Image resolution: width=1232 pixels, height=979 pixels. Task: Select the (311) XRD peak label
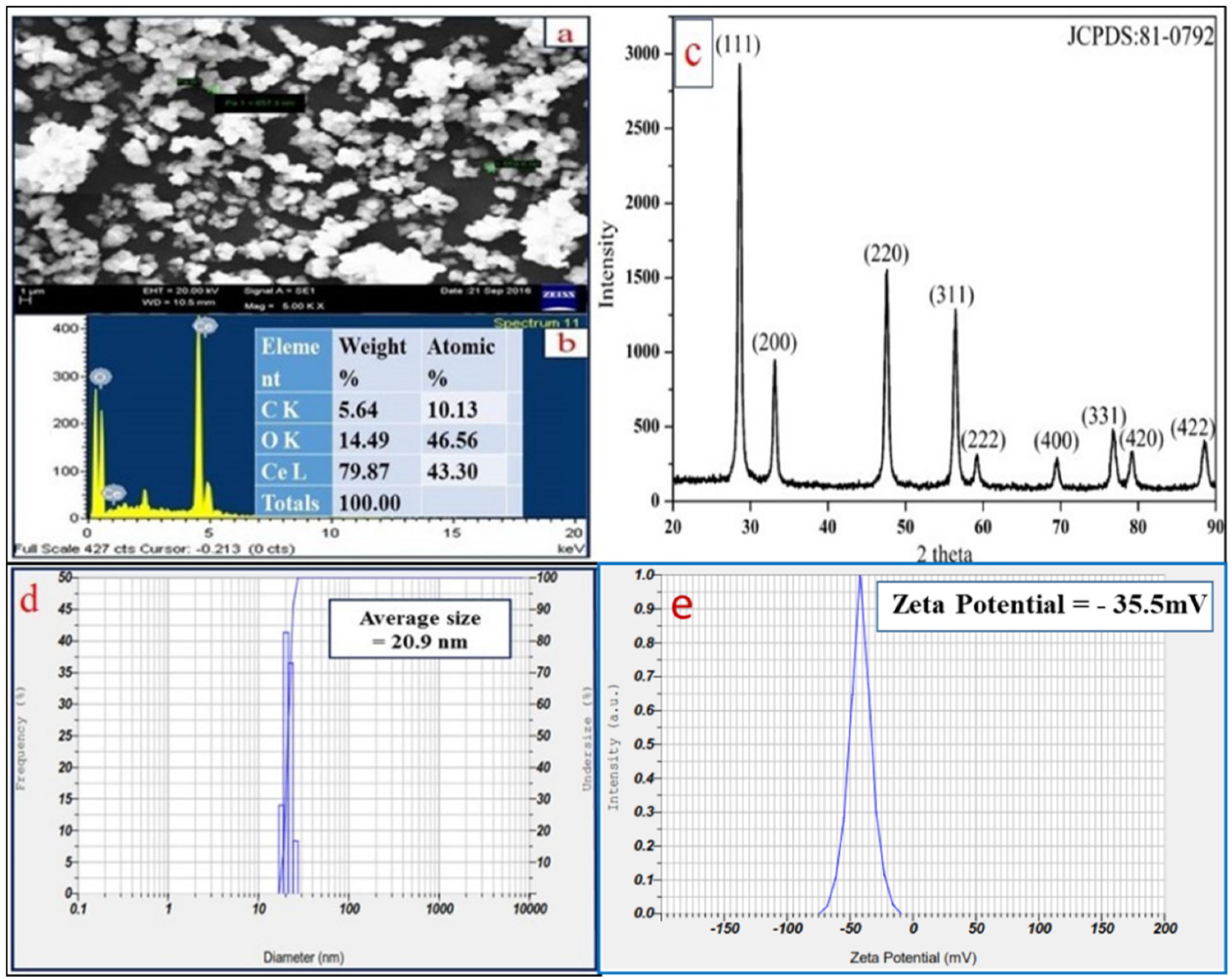(951, 295)
